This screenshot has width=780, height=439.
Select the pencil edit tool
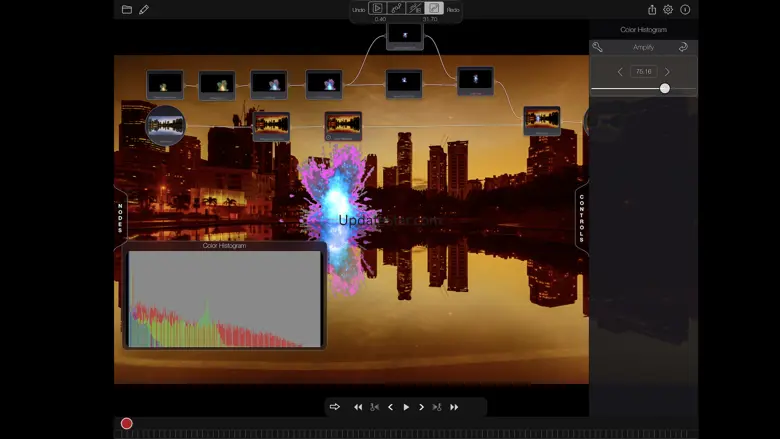click(x=144, y=9)
